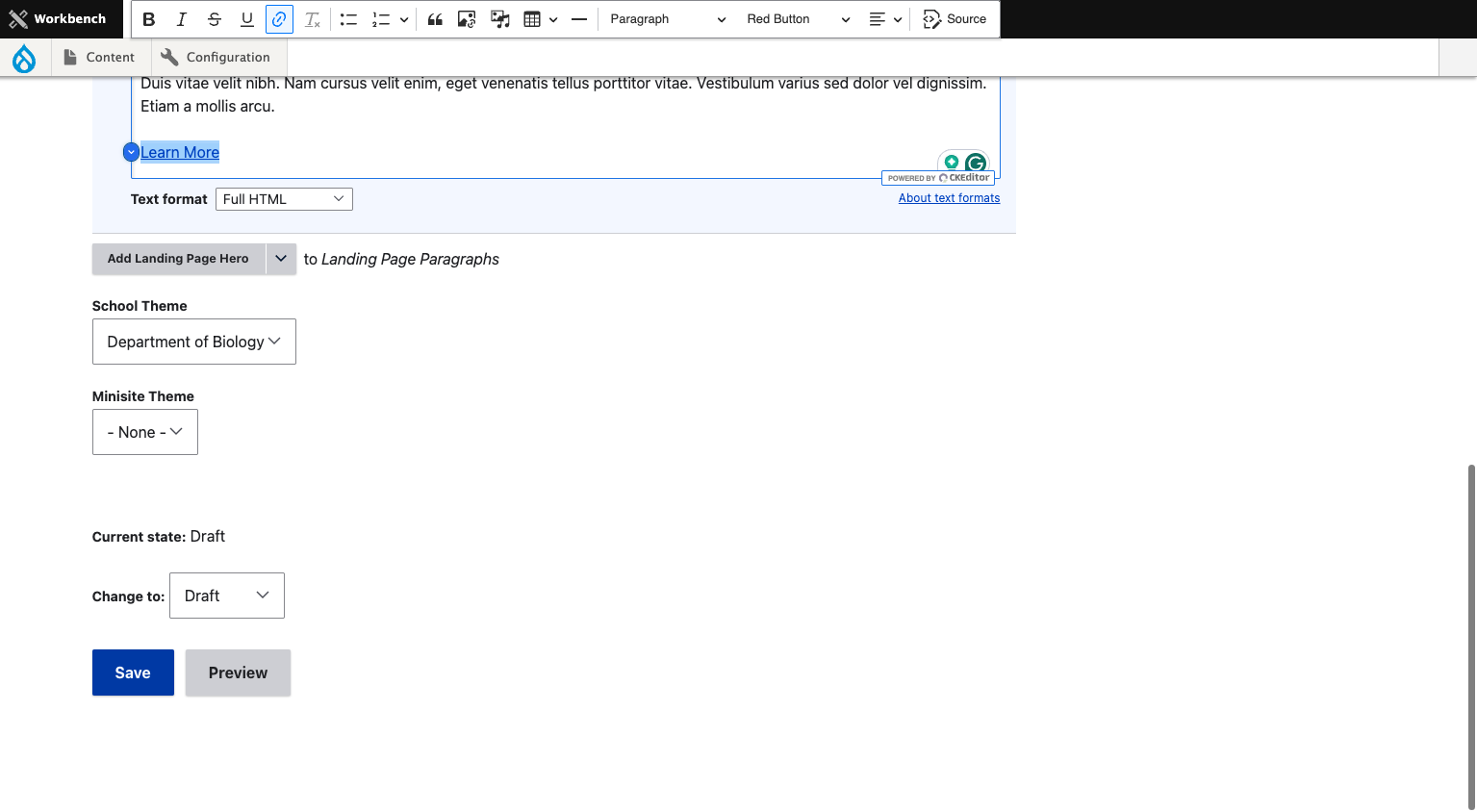Image resolution: width=1477 pixels, height=812 pixels.
Task: Open the Configuration admin menu
Action: tap(216, 57)
